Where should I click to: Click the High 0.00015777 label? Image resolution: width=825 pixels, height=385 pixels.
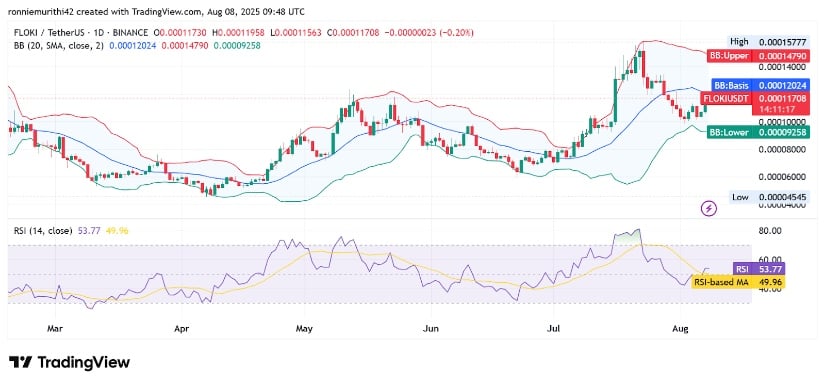(769, 41)
